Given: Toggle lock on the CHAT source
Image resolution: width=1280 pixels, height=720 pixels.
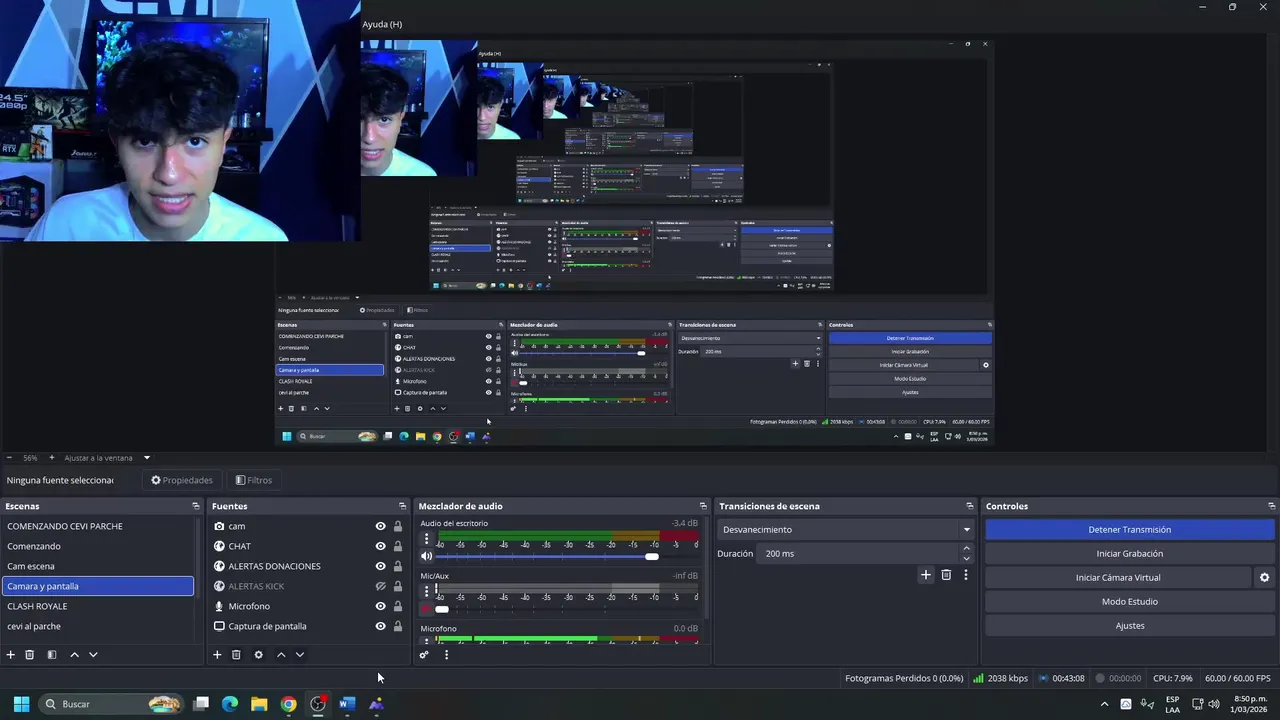Looking at the screenshot, I should (x=397, y=546).
